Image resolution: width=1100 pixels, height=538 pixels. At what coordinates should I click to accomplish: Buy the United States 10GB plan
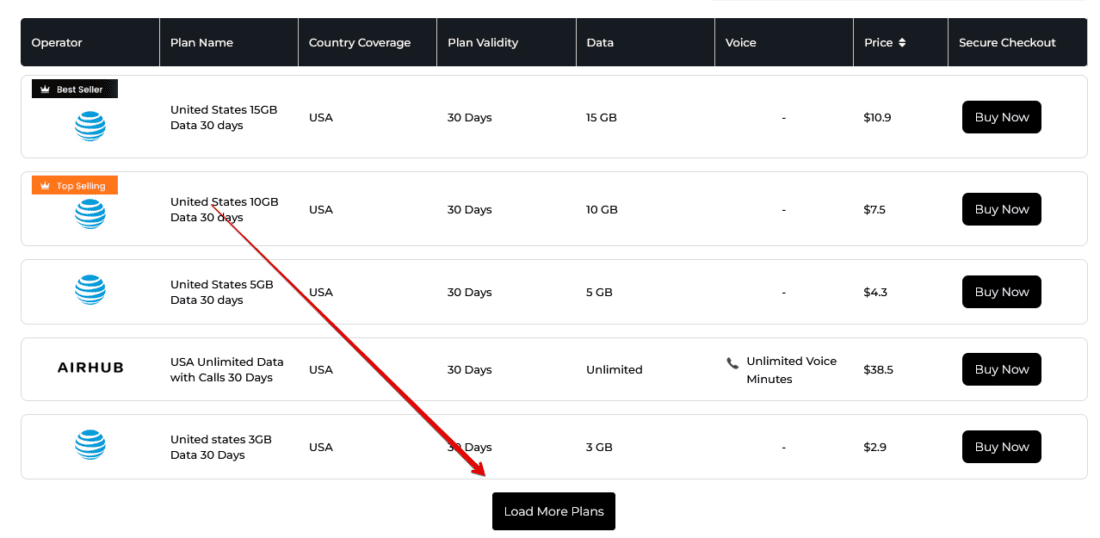(1001, 209)
